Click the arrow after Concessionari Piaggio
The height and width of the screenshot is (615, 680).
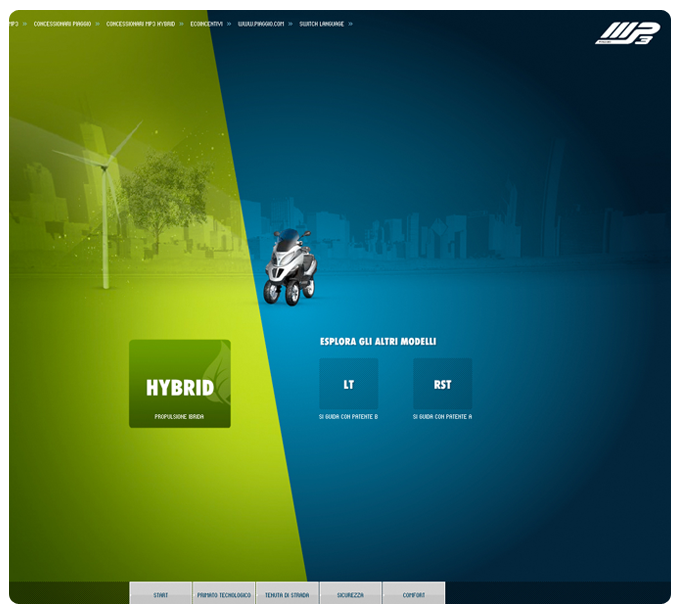pyautogui.click(x=98, y=24)
